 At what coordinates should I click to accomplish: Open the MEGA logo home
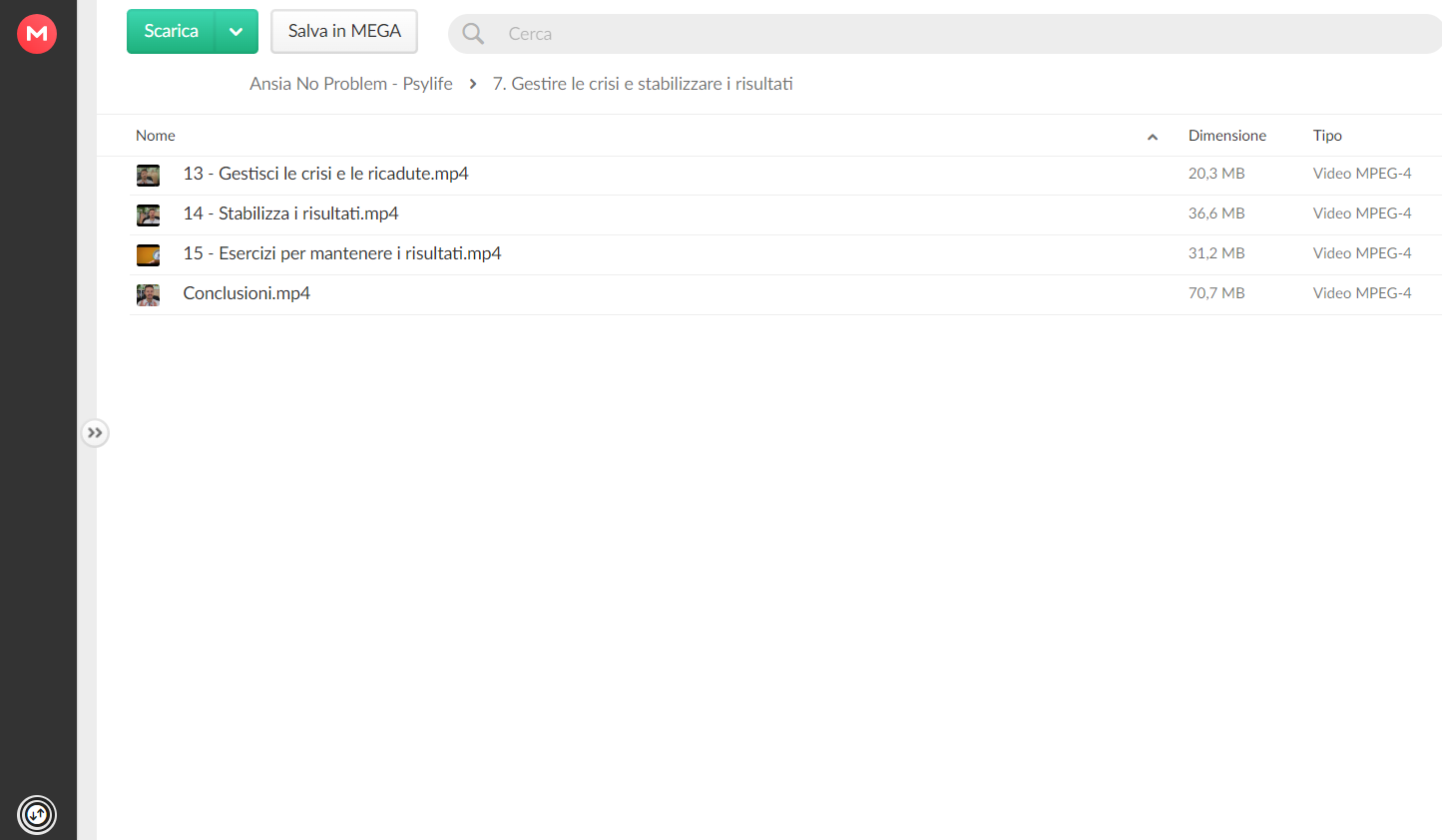tap(37, 34)
